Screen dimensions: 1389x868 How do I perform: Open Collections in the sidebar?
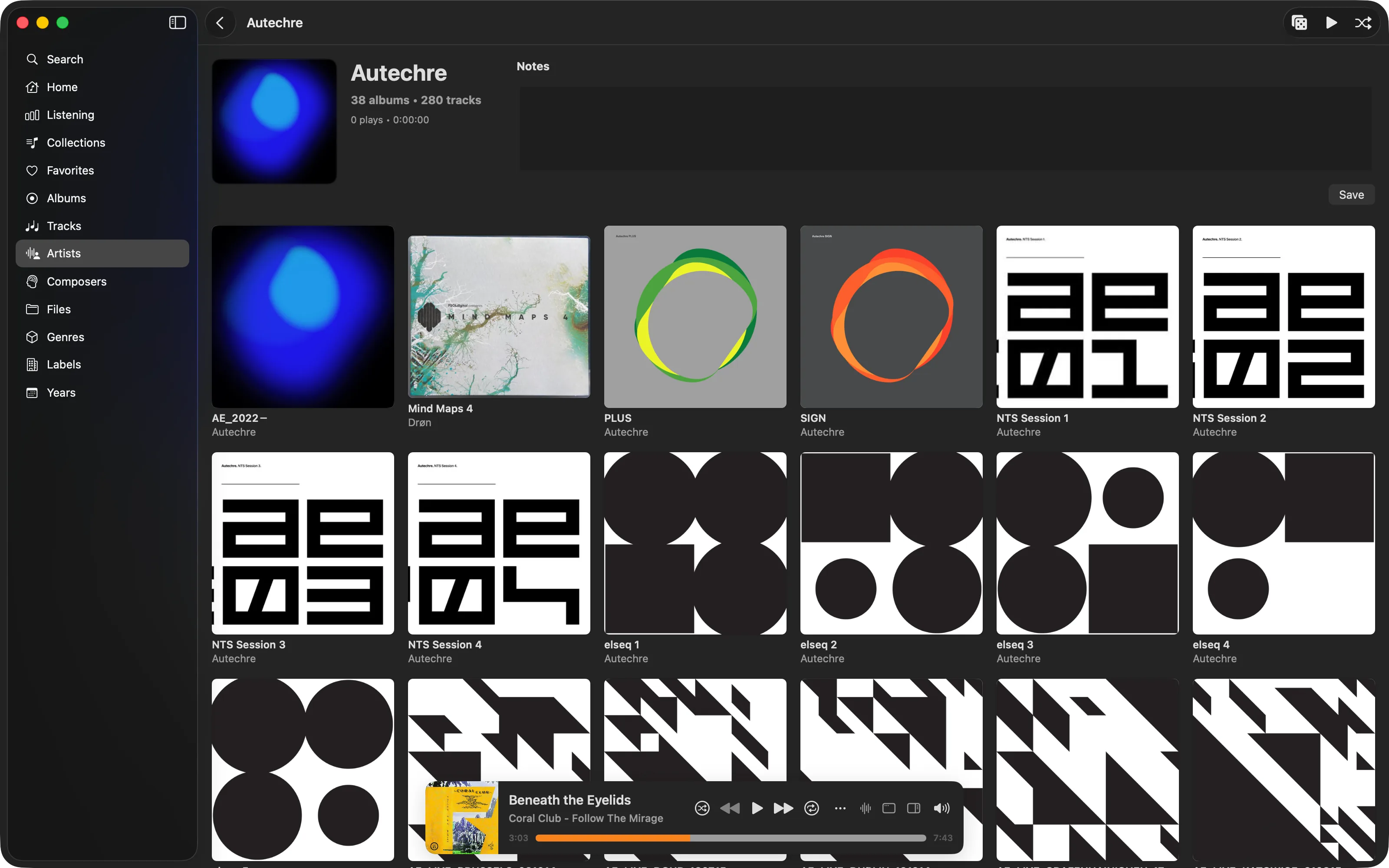[x=102, y=142]
